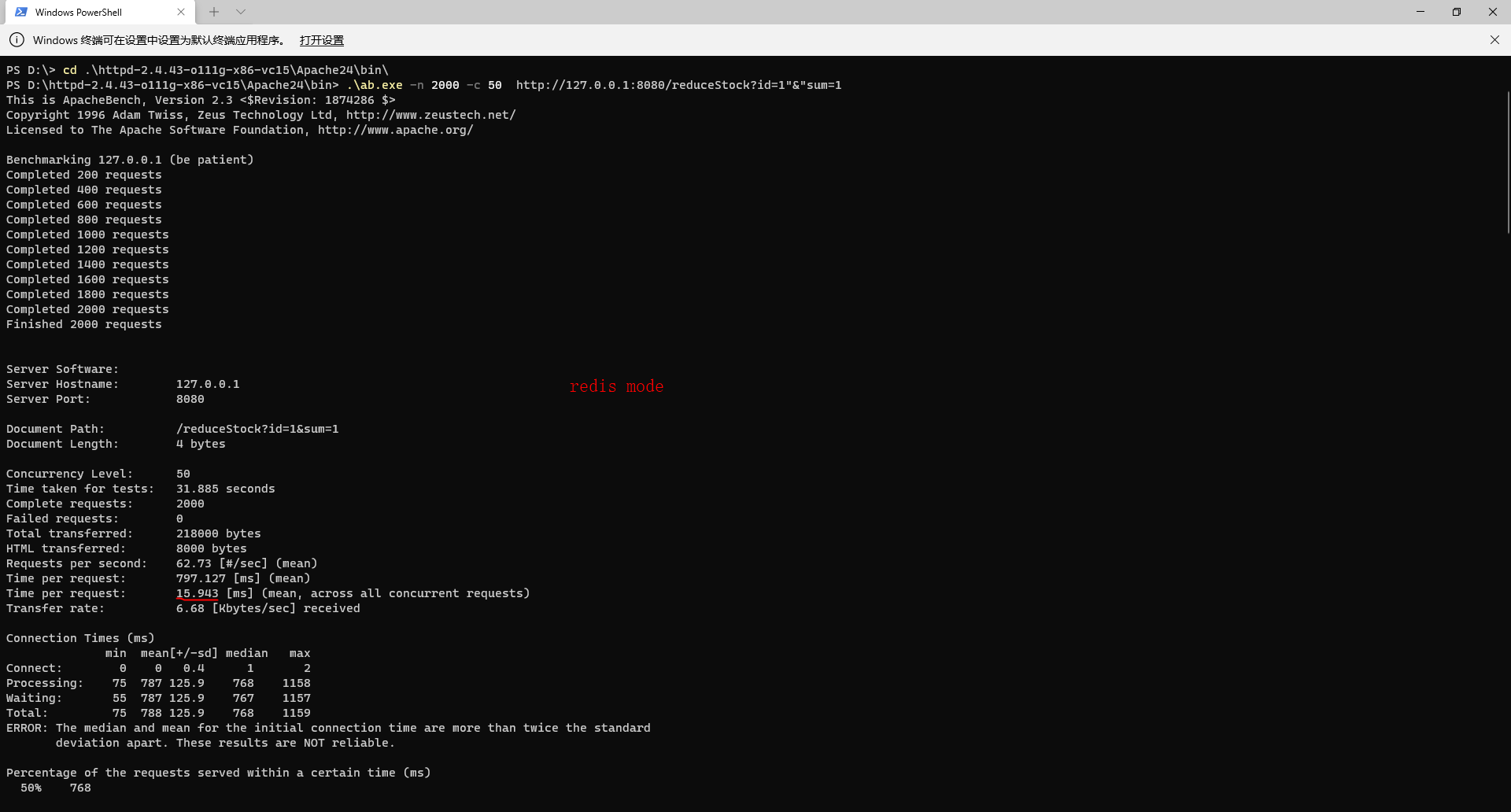Click Server Hostname value '127.0.0.1'
Viewport: 1511px width, 812px height.
coord(208,384)
